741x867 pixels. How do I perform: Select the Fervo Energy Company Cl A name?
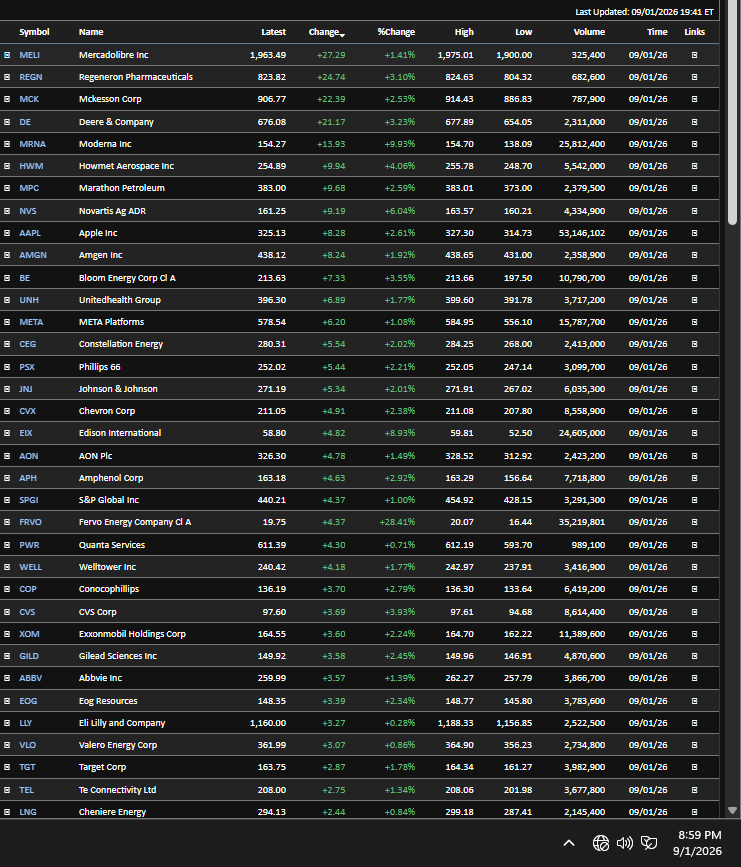135,522
